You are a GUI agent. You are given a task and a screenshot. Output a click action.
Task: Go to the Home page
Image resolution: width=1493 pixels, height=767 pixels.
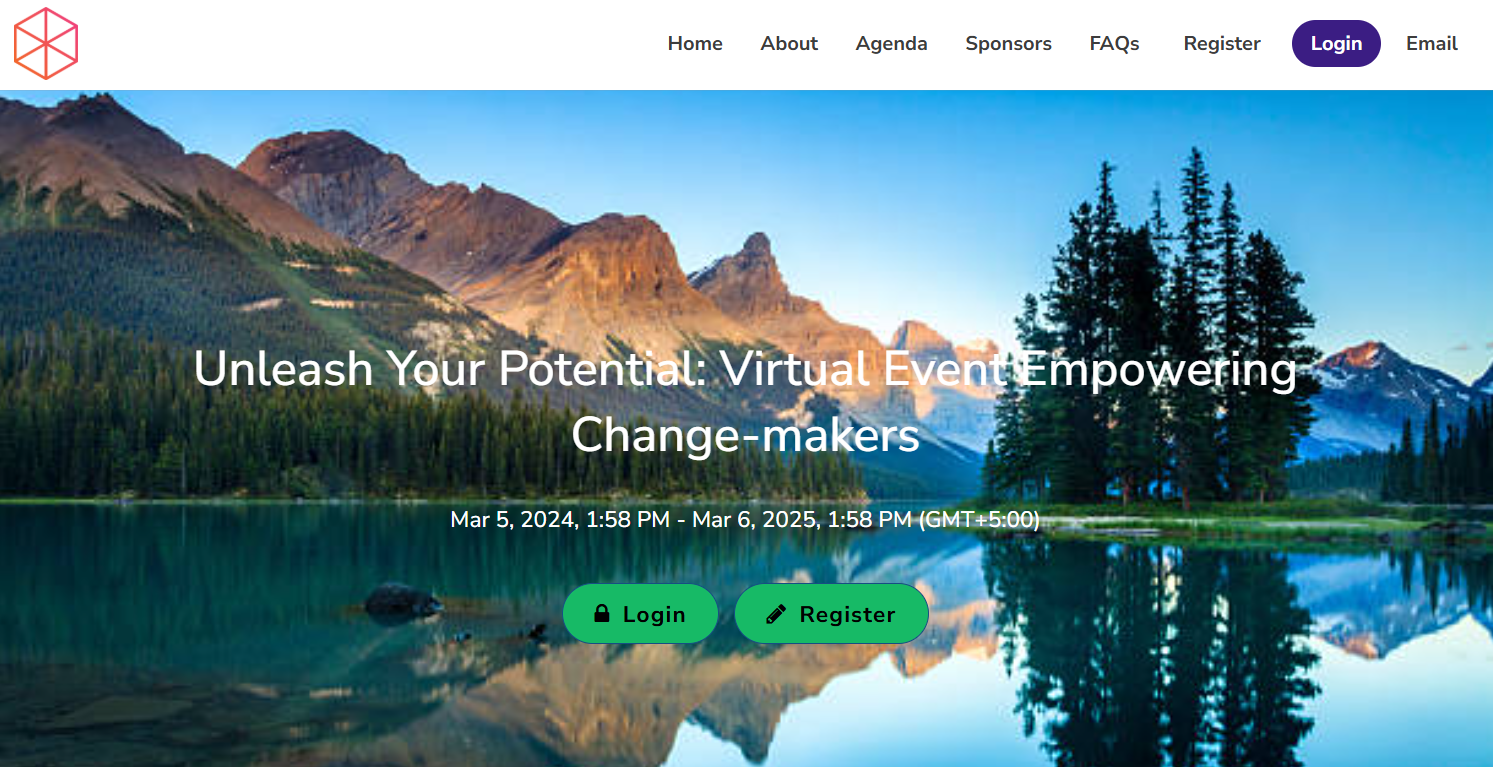point(695,44)
